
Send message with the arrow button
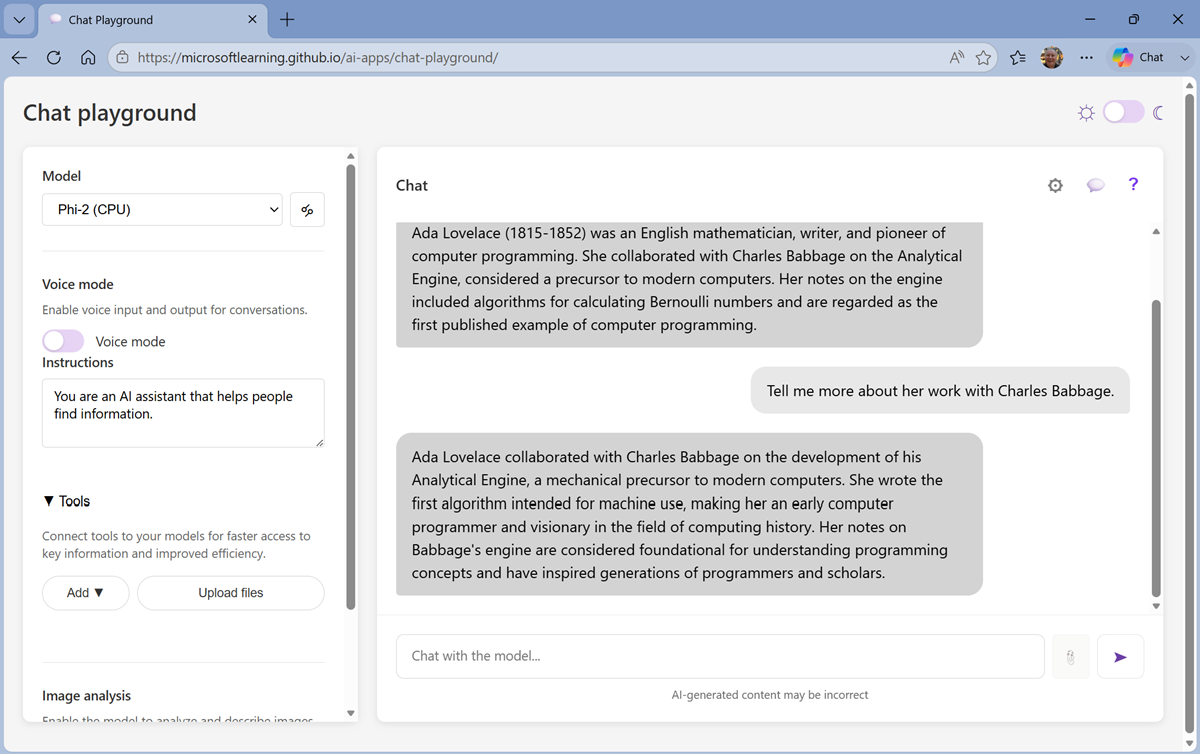coord(1120,657)
